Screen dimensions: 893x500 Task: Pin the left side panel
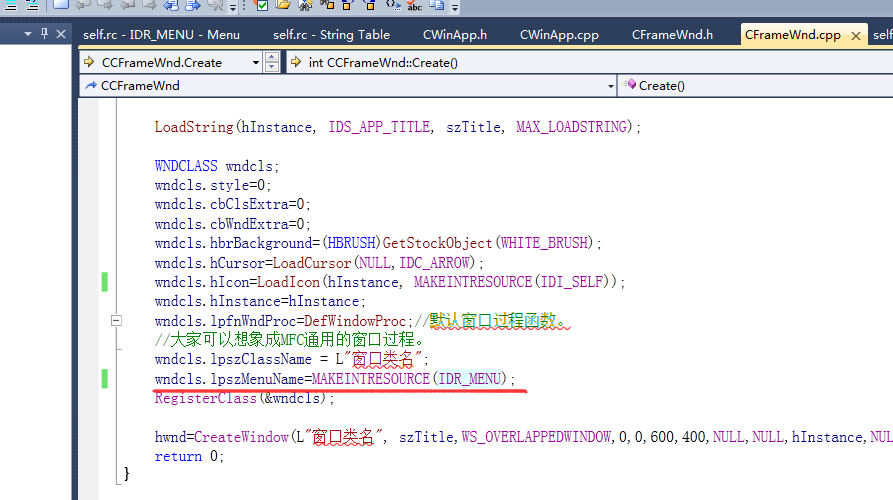(44, 34)
